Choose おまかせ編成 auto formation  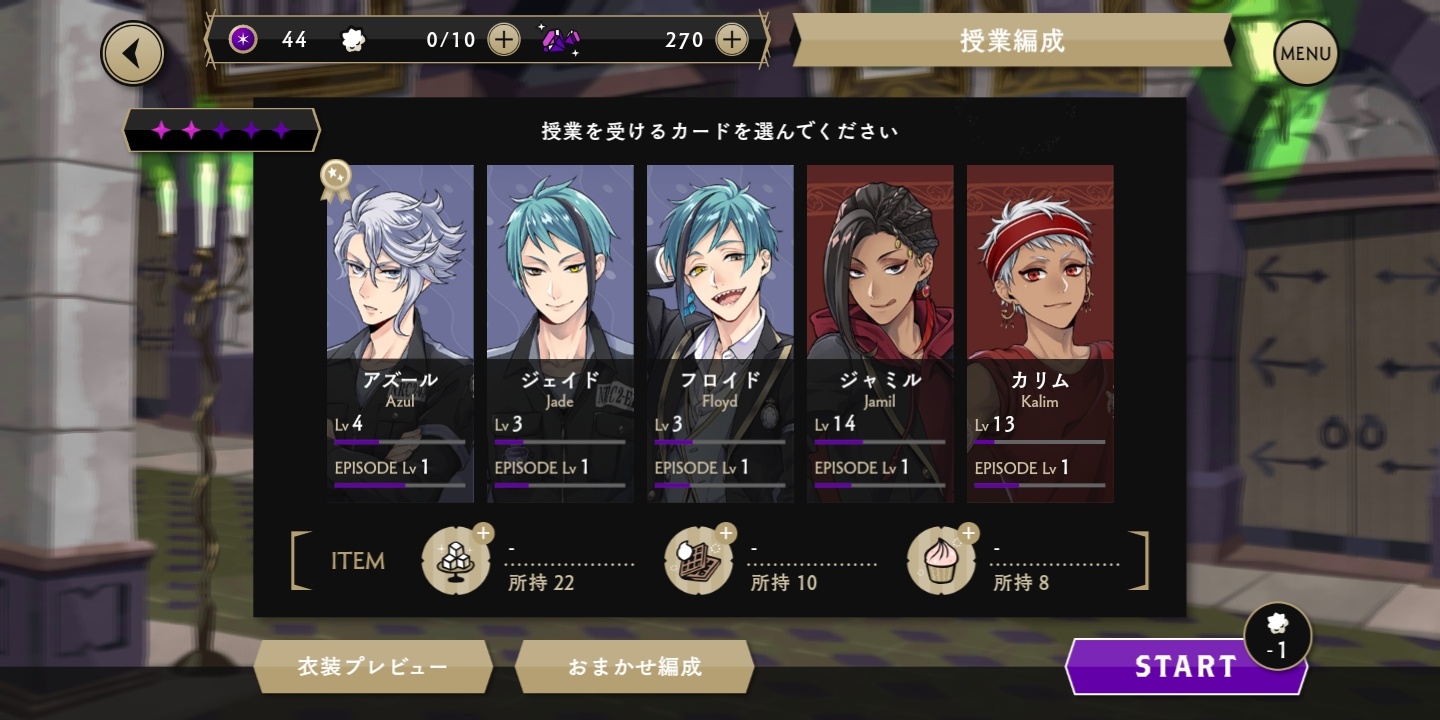(634, 667)
